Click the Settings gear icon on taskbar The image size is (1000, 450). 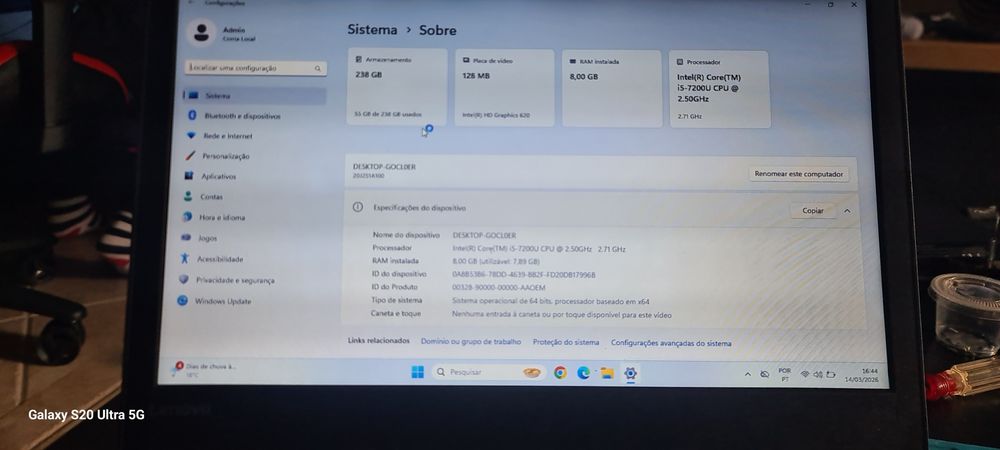630,374
